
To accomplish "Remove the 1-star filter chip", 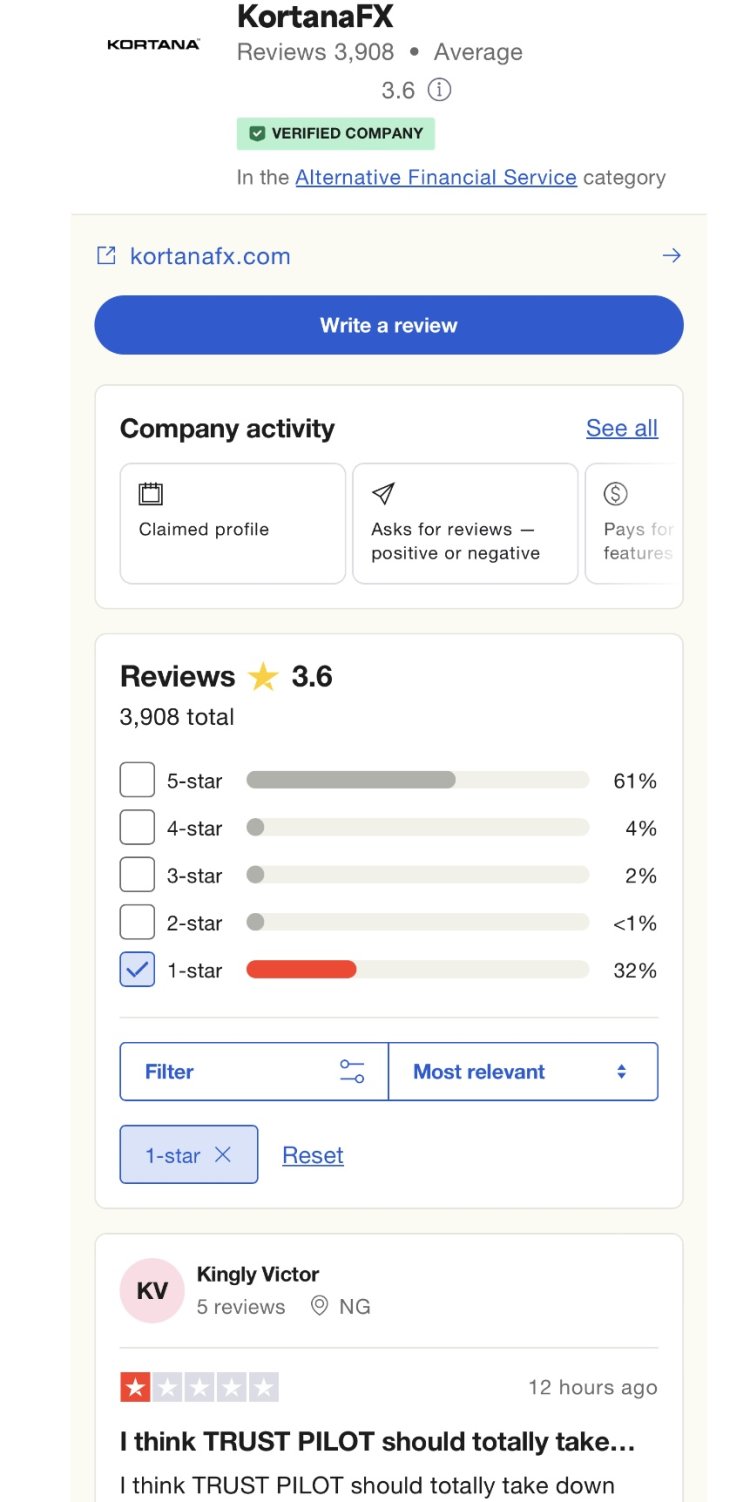I will coord(189,1155).
